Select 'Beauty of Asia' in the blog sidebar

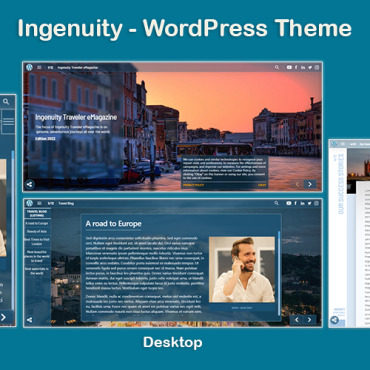tap(37, 231)
